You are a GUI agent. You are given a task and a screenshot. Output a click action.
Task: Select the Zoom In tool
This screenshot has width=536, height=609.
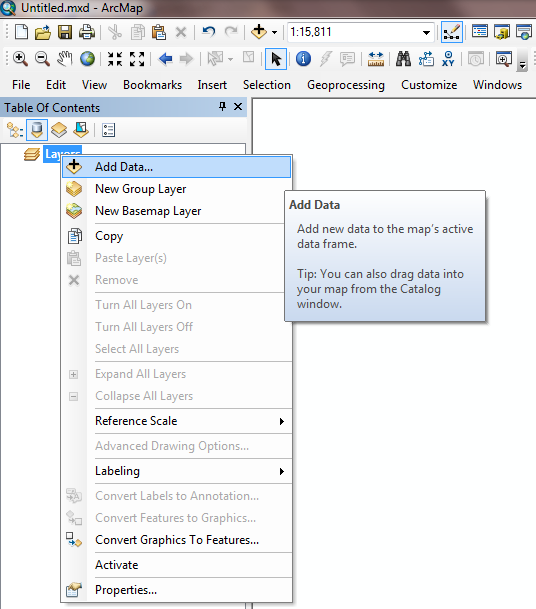pyautogui.click(x=20, y=59)
